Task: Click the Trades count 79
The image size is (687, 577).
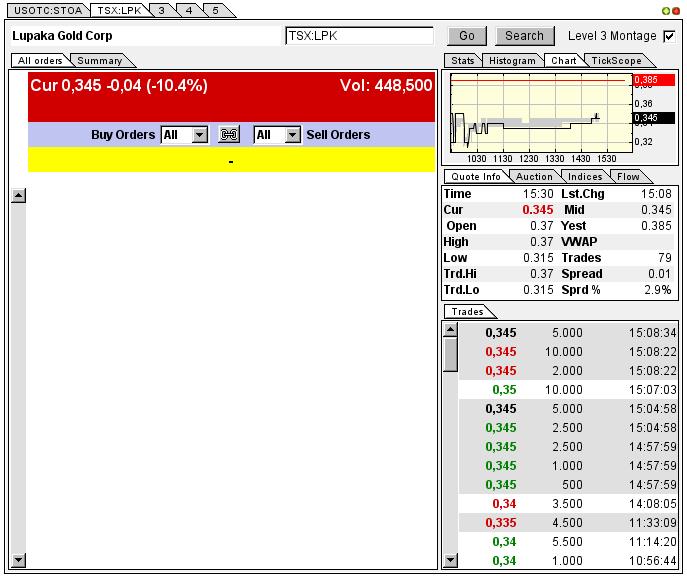Action: pos(665,258)
